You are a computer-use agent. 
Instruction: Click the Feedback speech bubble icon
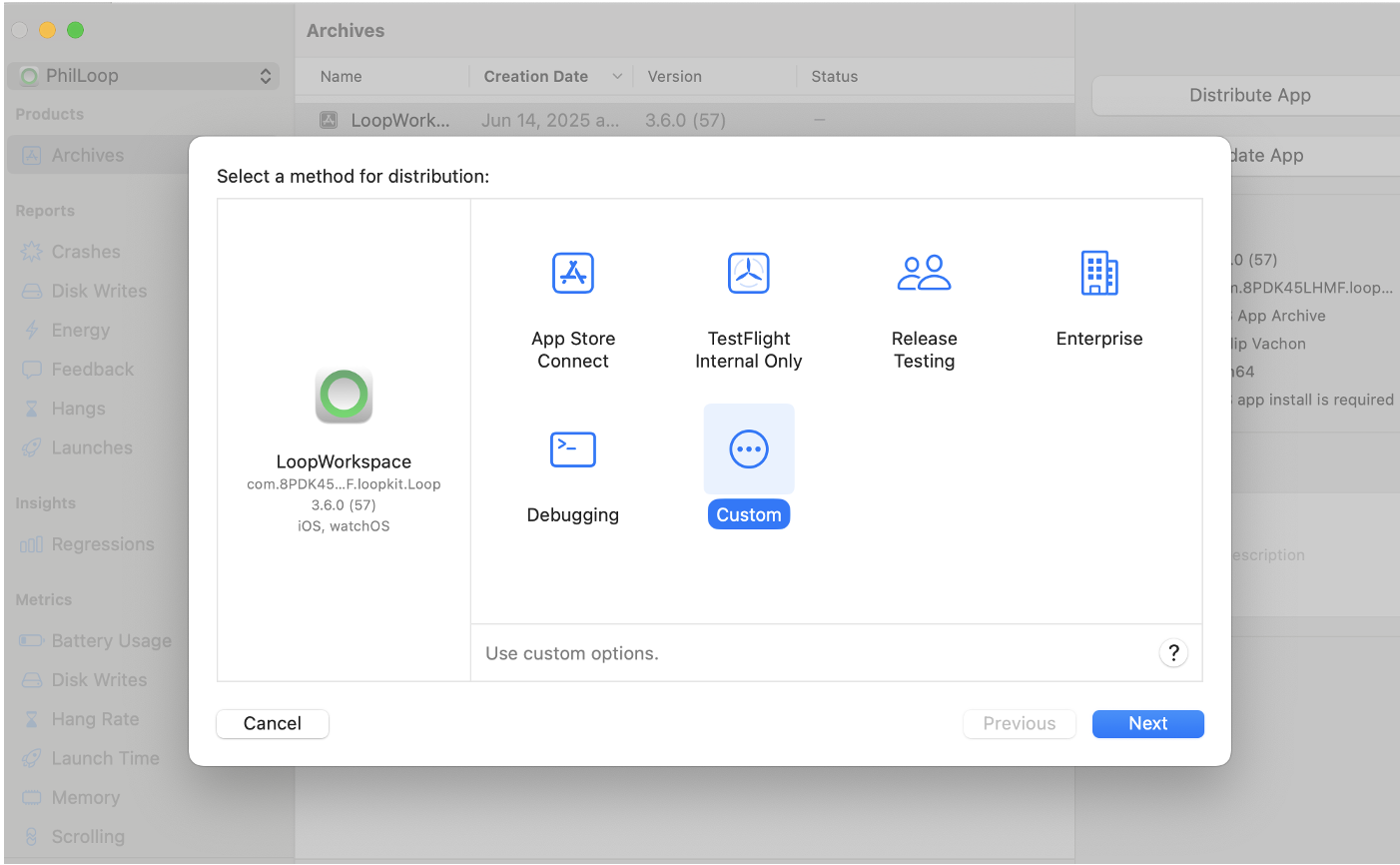pos(32,370)
